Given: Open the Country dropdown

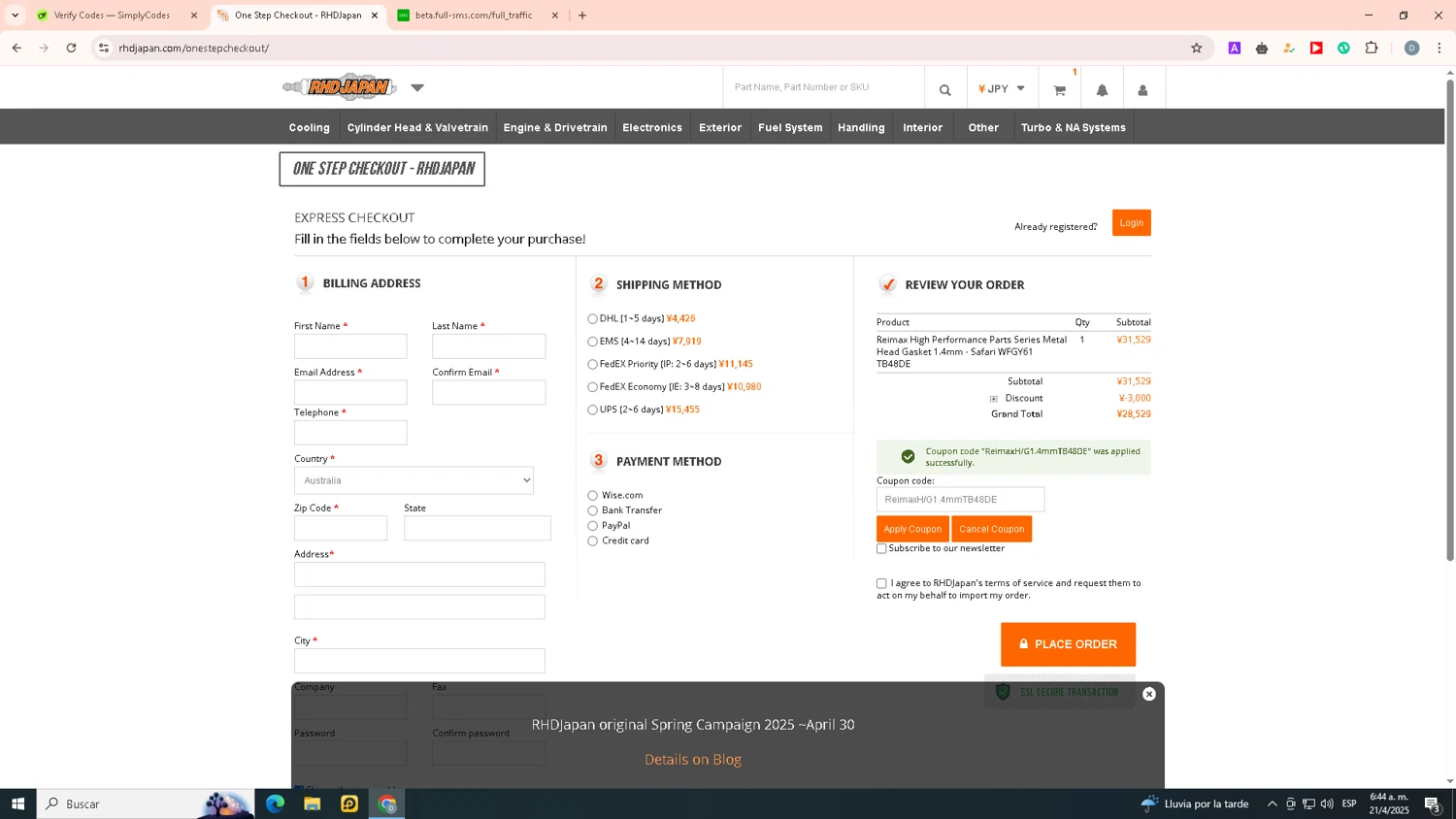Looking at the screenshot, I should coord(414,480).
